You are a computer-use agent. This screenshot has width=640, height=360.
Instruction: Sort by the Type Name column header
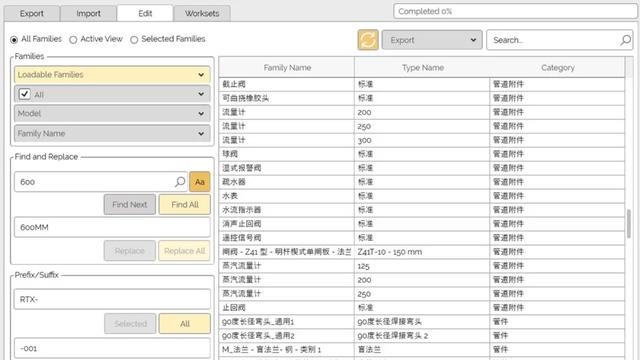coord(422,68)
